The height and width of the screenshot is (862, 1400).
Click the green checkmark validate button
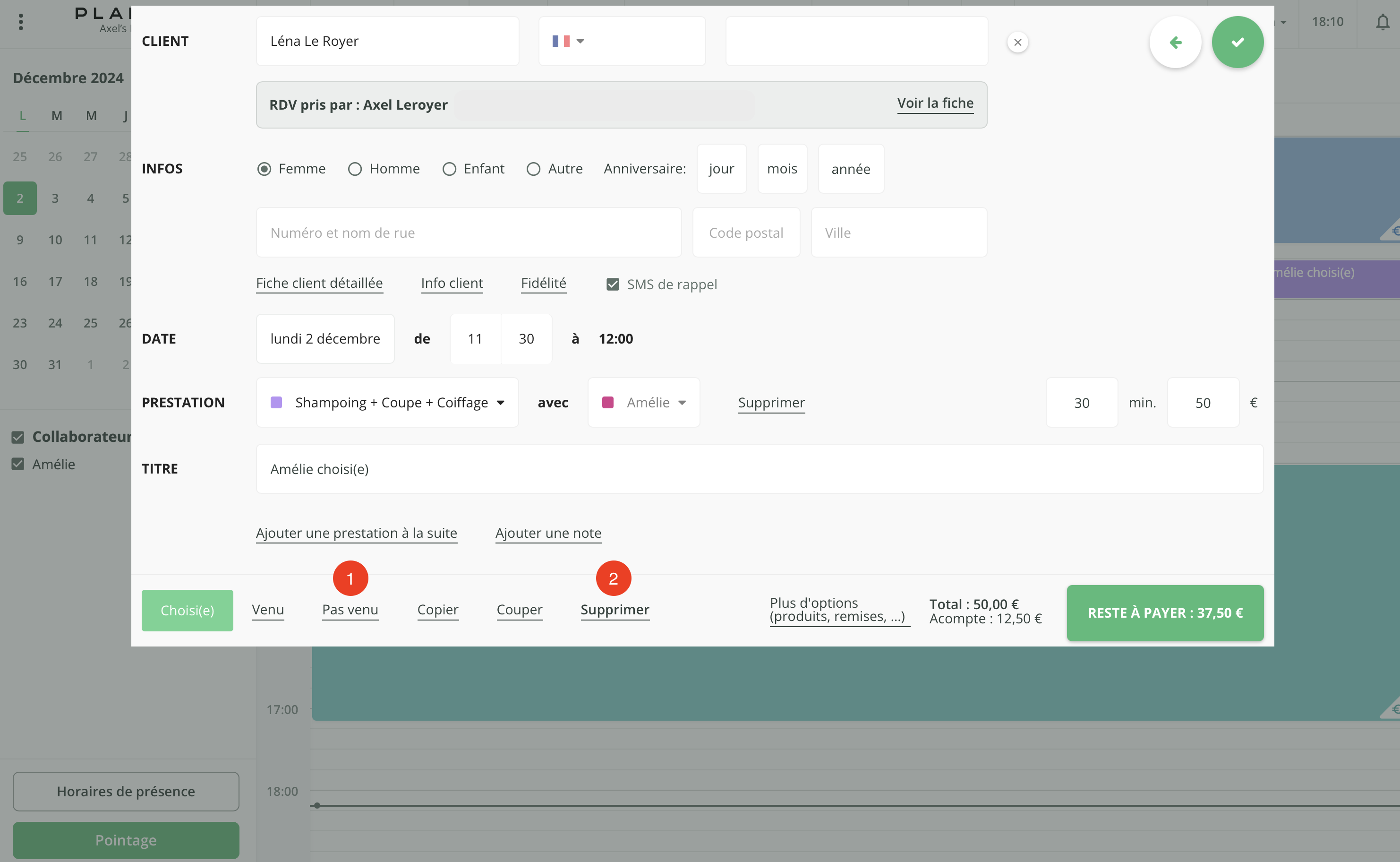pos(1237,42)
